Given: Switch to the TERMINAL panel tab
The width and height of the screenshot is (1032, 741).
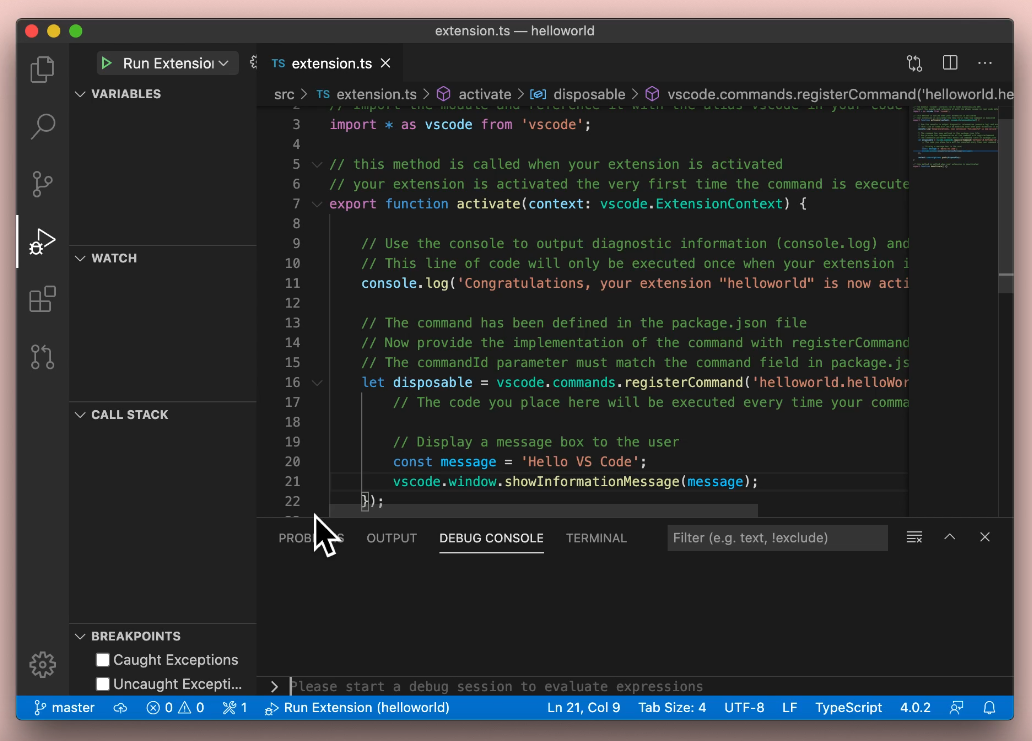Looking at the screenshot, I should (x=596, y=538).
